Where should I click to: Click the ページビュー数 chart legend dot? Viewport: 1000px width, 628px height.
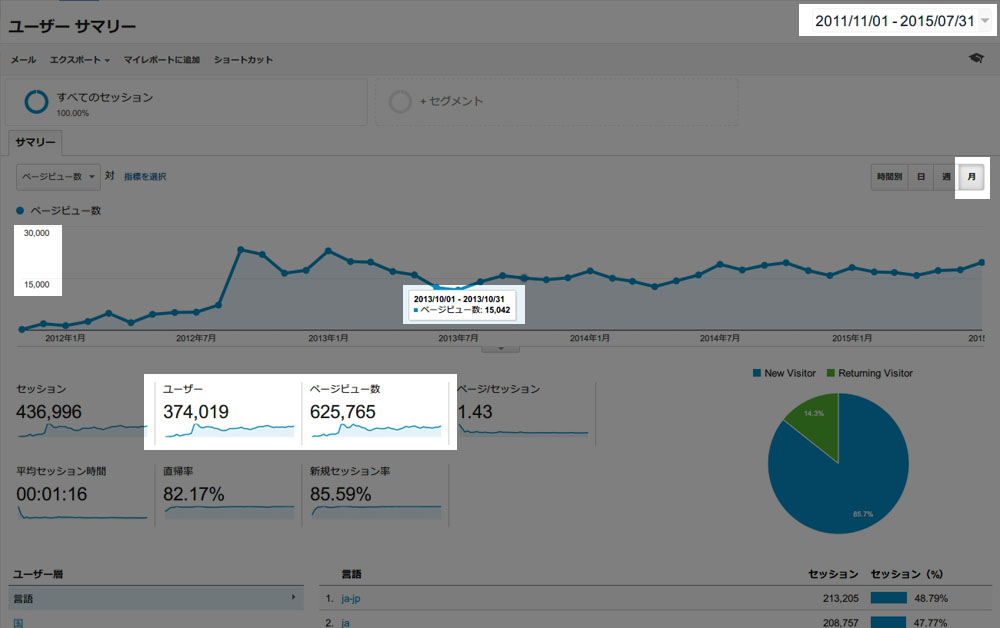pyautogui.click(x=20, y=210)
